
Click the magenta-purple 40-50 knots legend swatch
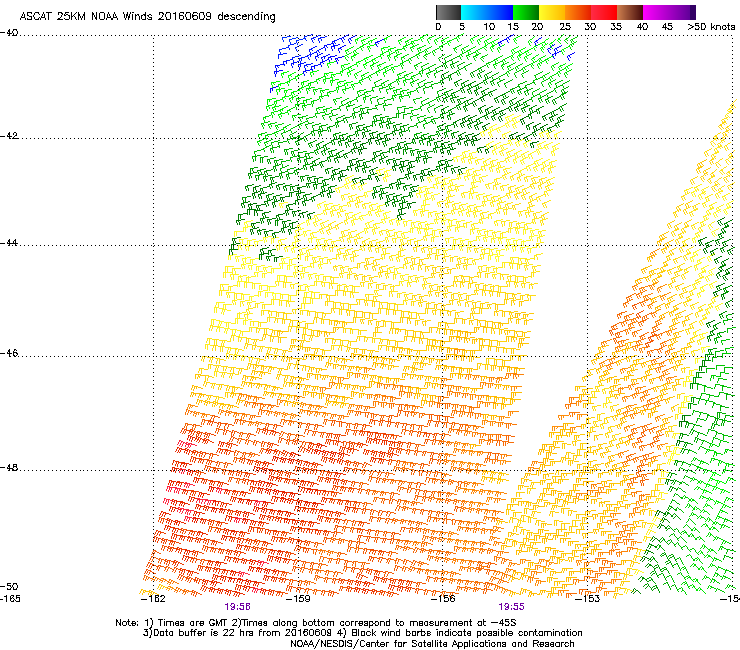669,12
